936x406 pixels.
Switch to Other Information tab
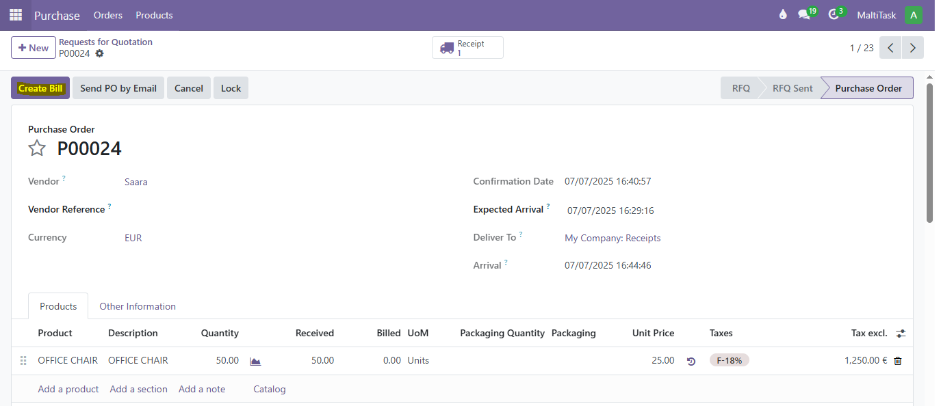point(137,306)
